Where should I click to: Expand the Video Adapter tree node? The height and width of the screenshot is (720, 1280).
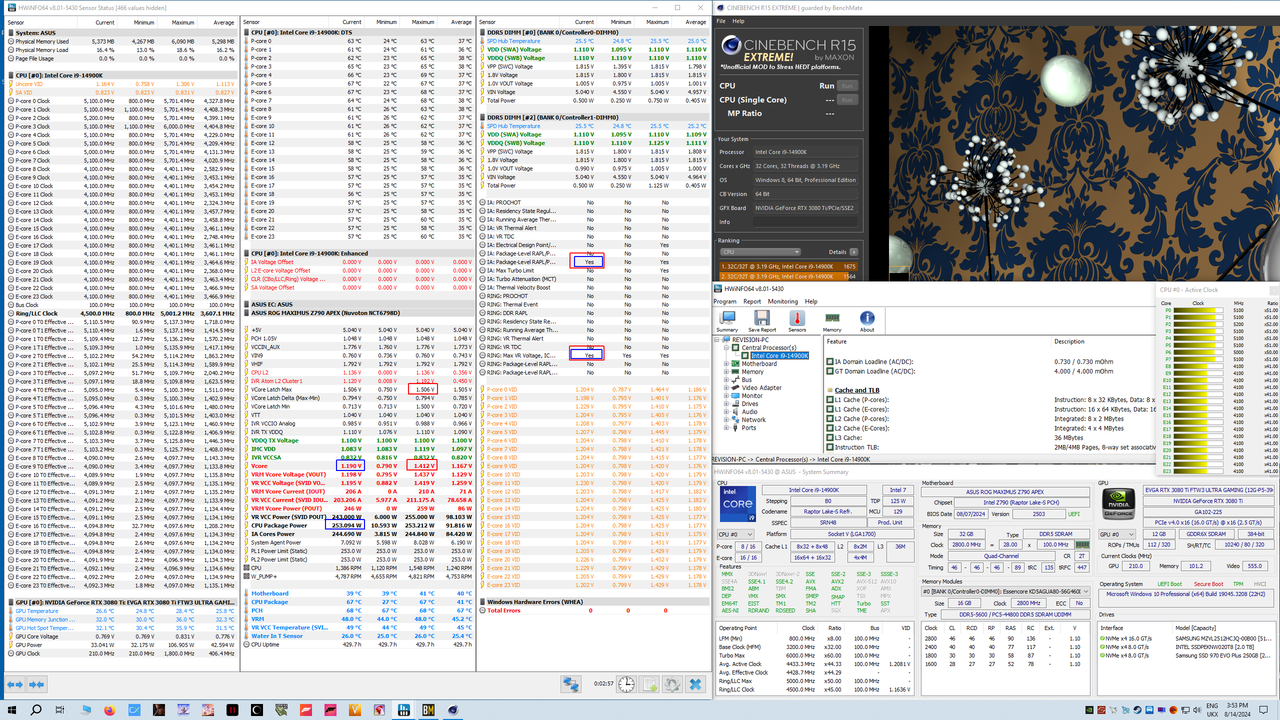point(725,388)
